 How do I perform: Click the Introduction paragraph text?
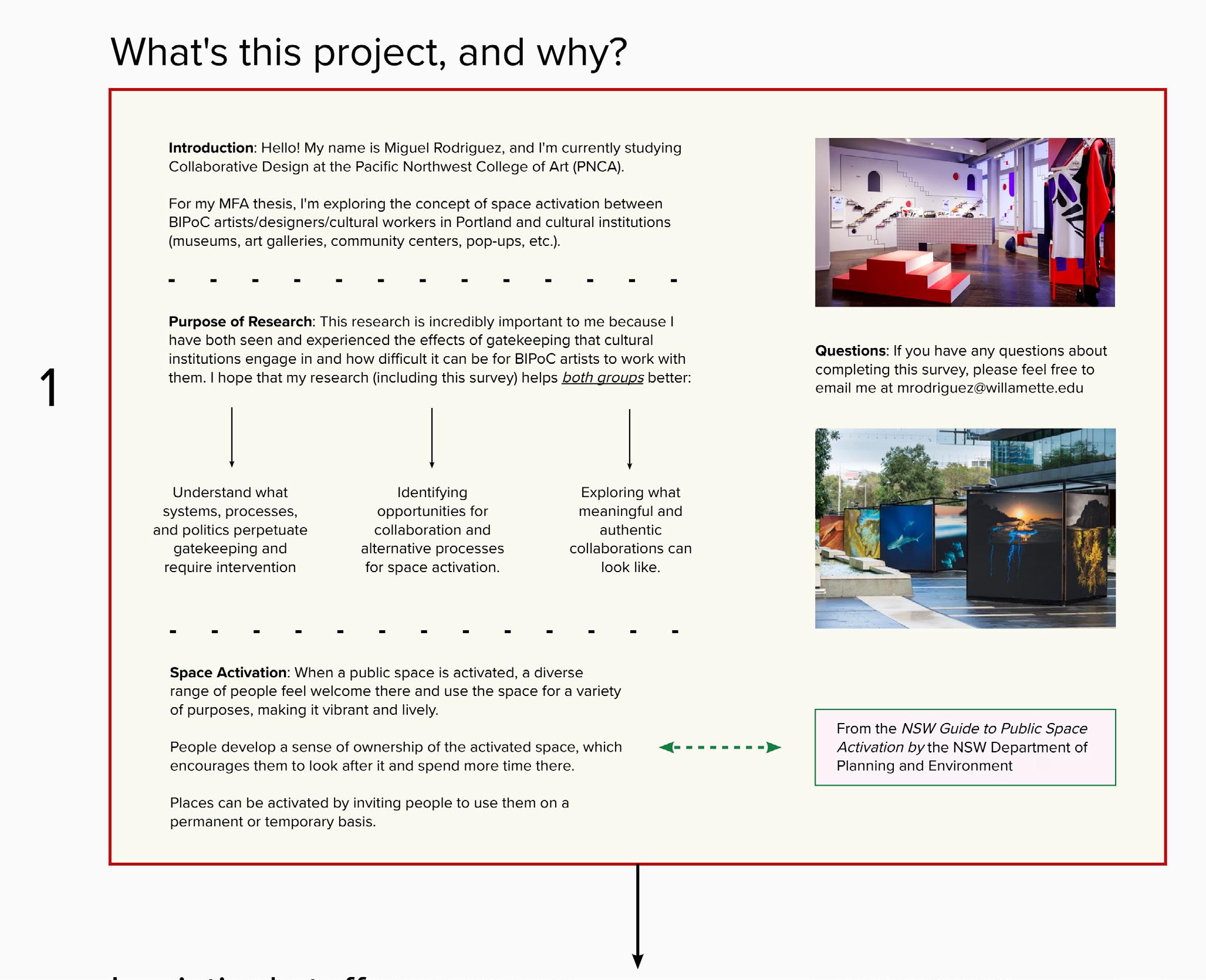424,157
